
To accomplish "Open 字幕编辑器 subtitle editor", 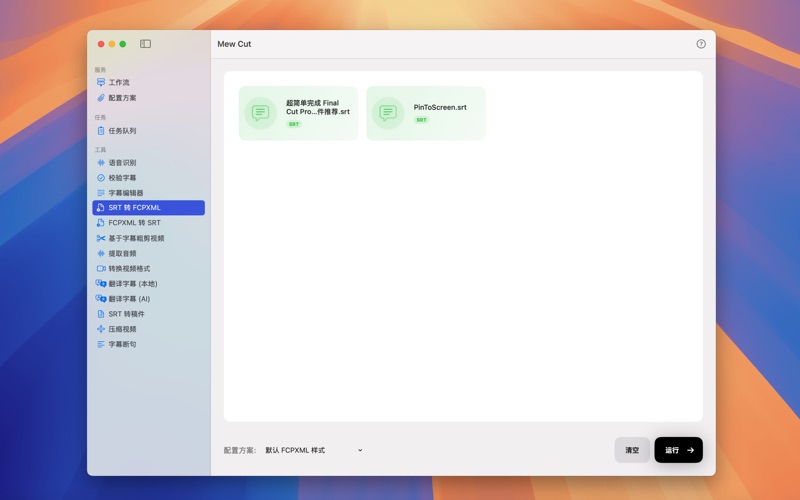I will [x=125, y=193].
